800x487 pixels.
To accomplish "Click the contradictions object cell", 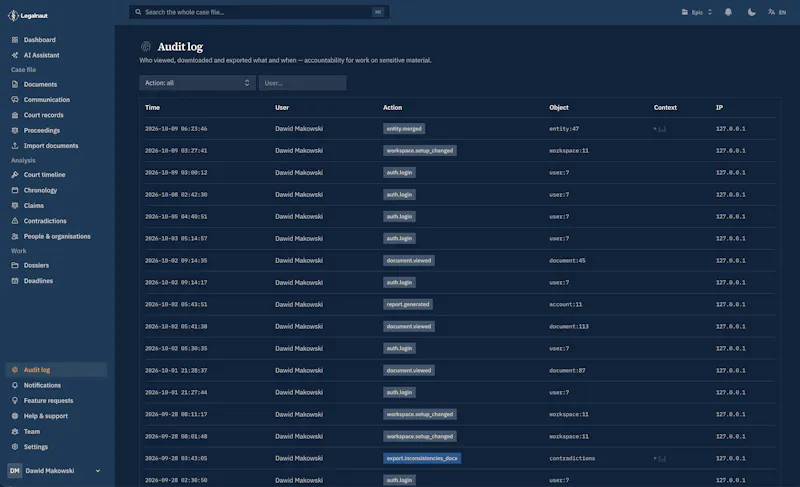I will [572, 458].
